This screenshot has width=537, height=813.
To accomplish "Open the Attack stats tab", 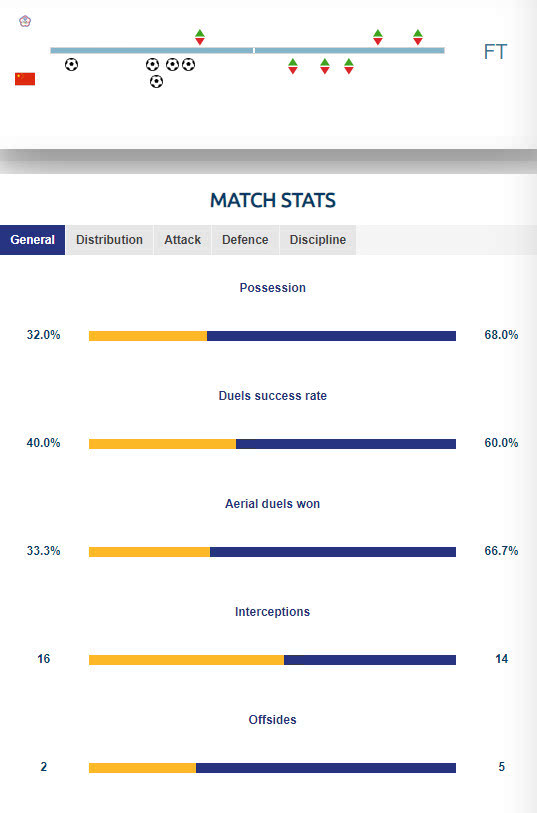I will click(x=182, y=240).
